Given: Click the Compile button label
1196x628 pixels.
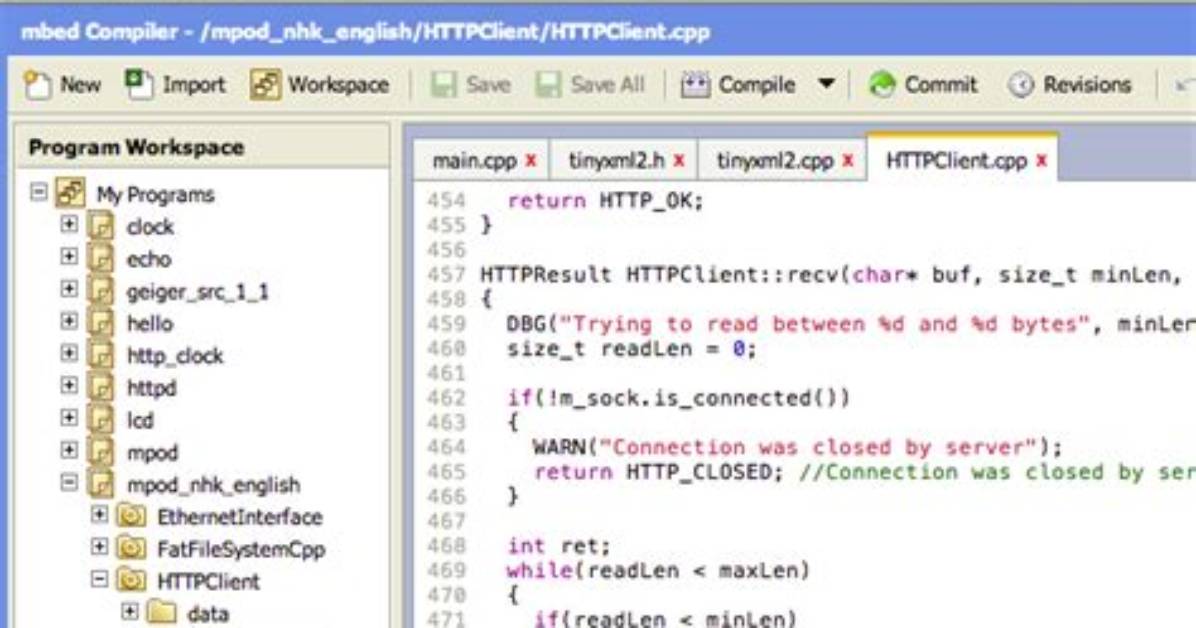Looking at the screenshot, I should pyautogui.click(x=757, y=85).
